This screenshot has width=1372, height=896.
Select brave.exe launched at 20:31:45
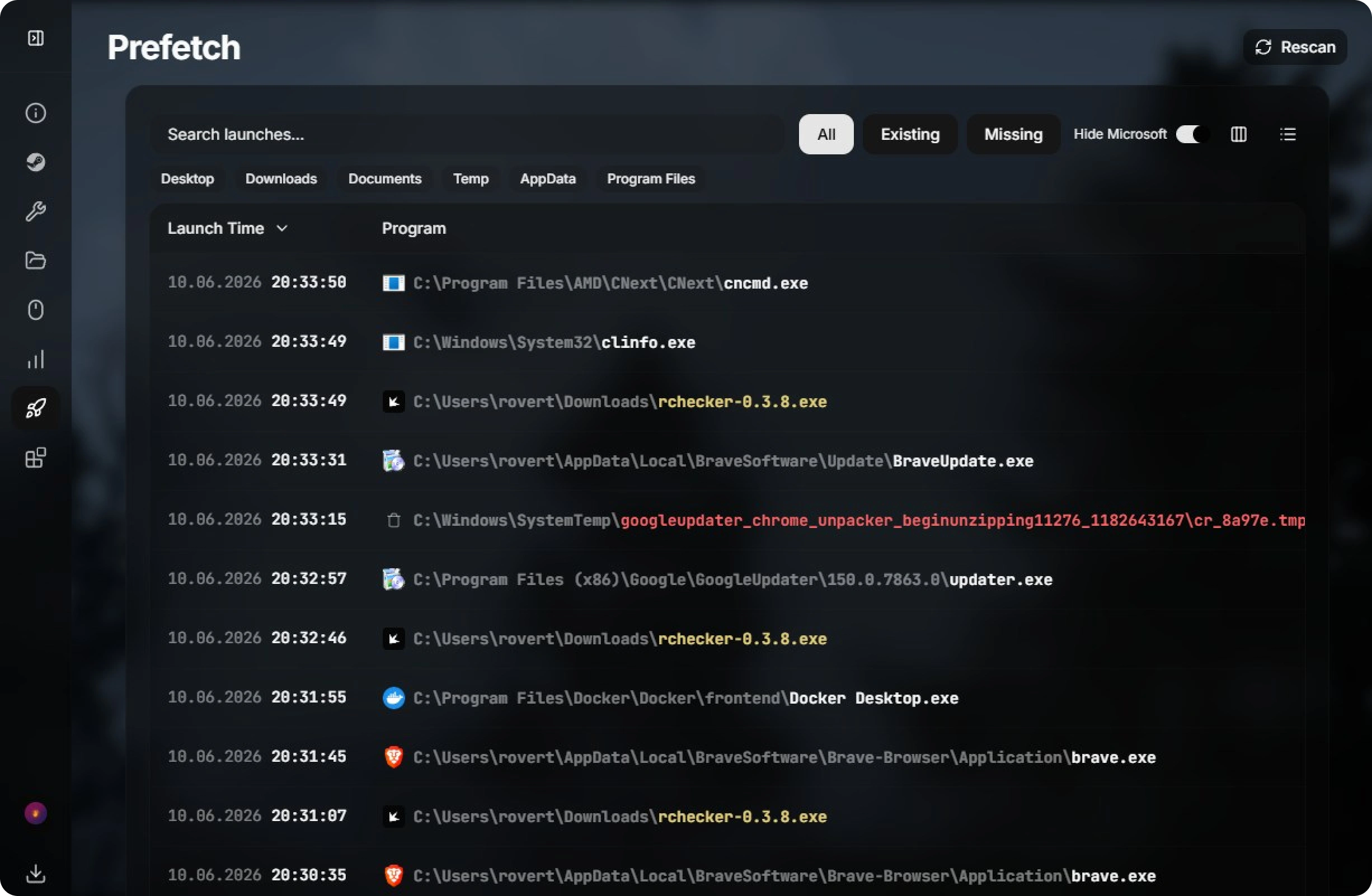pos(727,757)
